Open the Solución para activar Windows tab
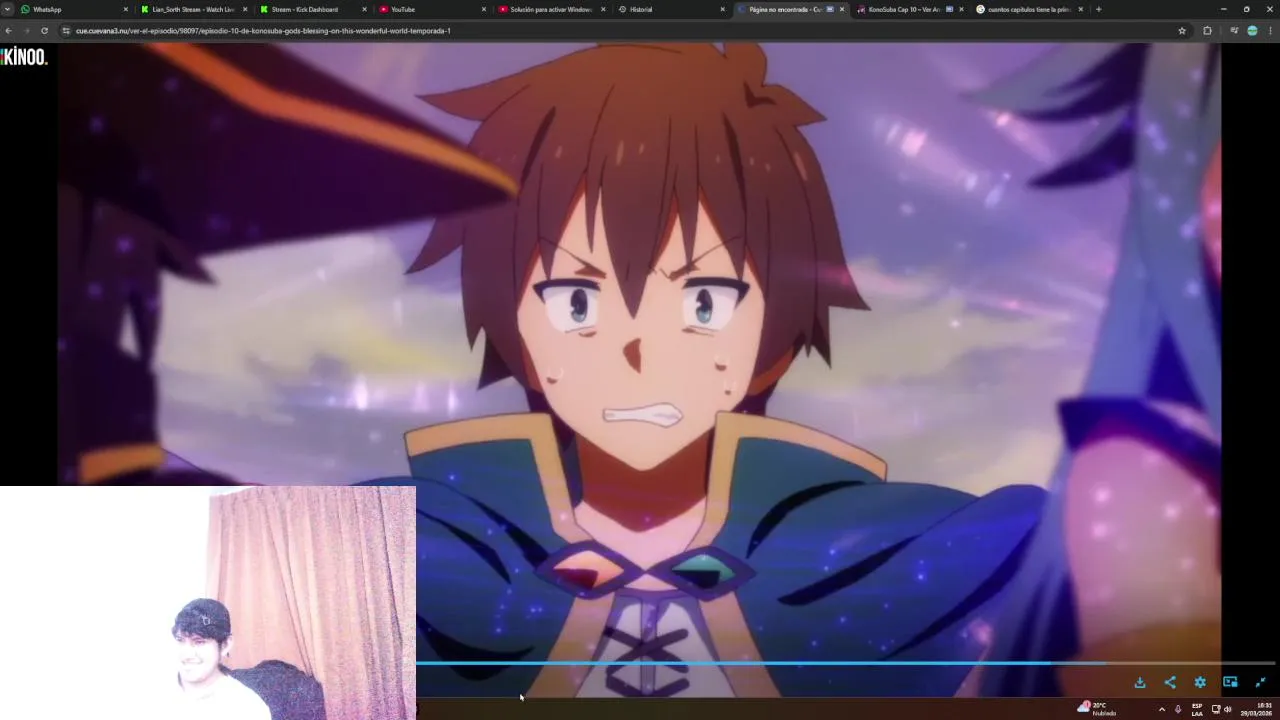1280x720 pixels. [551, 9]
